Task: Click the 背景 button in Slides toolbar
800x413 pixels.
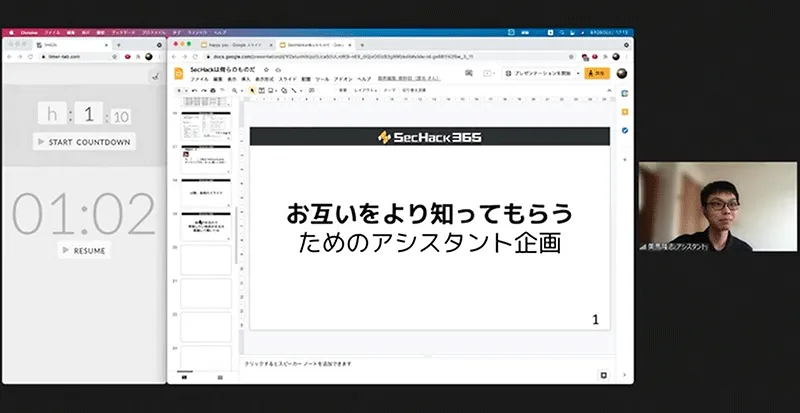Action: [x=342, y=90]
